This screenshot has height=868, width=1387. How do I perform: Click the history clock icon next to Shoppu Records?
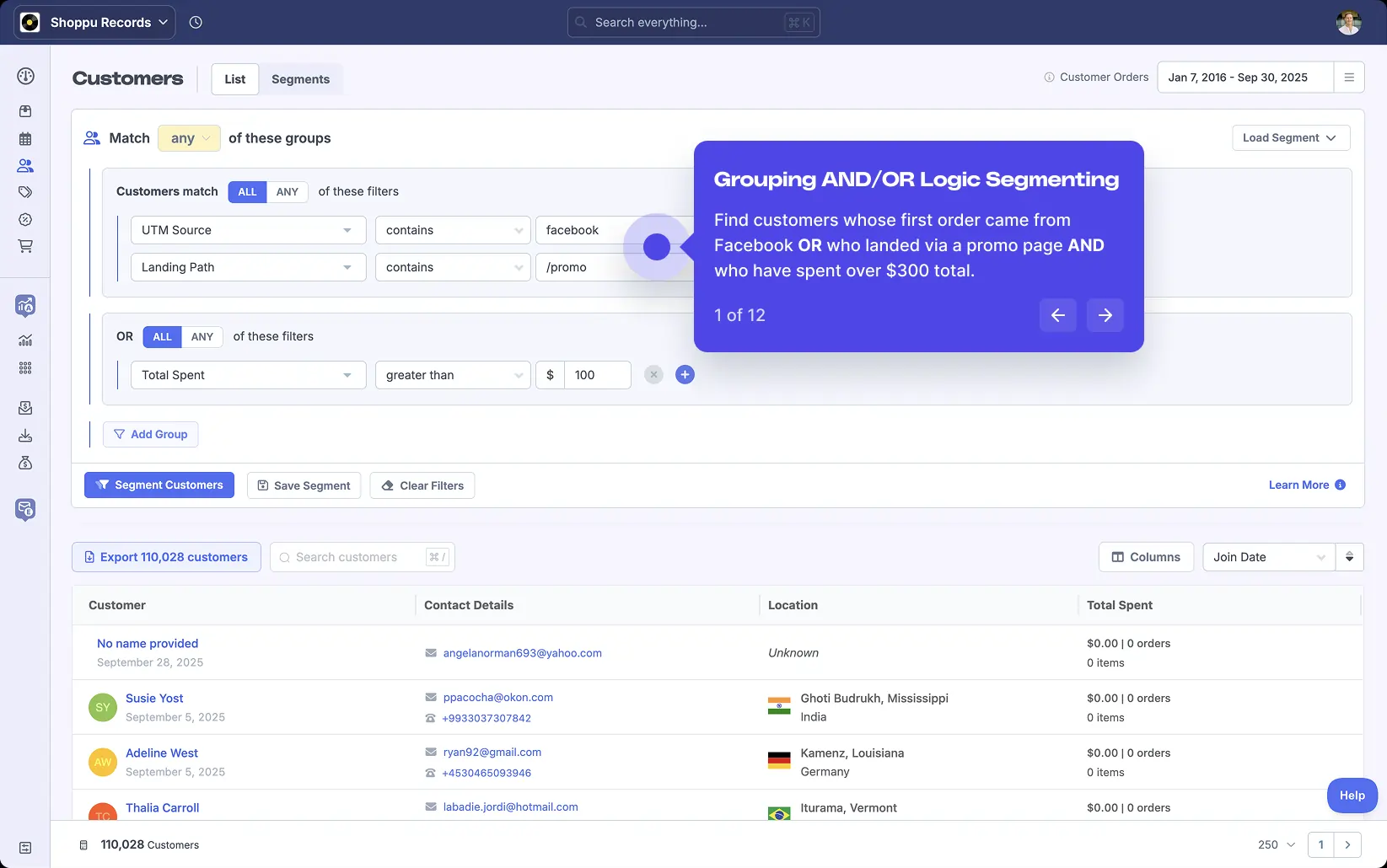coord(196,22)
